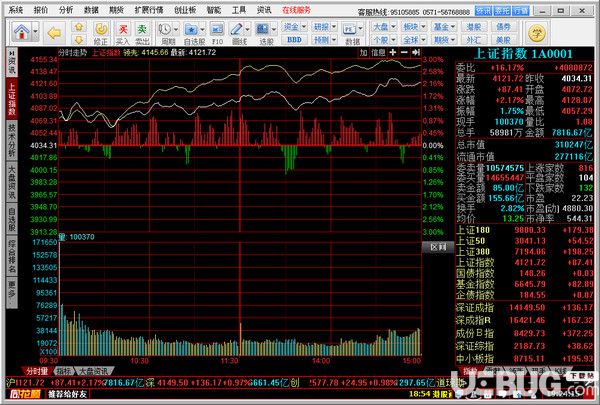This screenshot has width=600, height=405.
Task: Click the 外汇 toolbar button
Action: click(474, 39)
